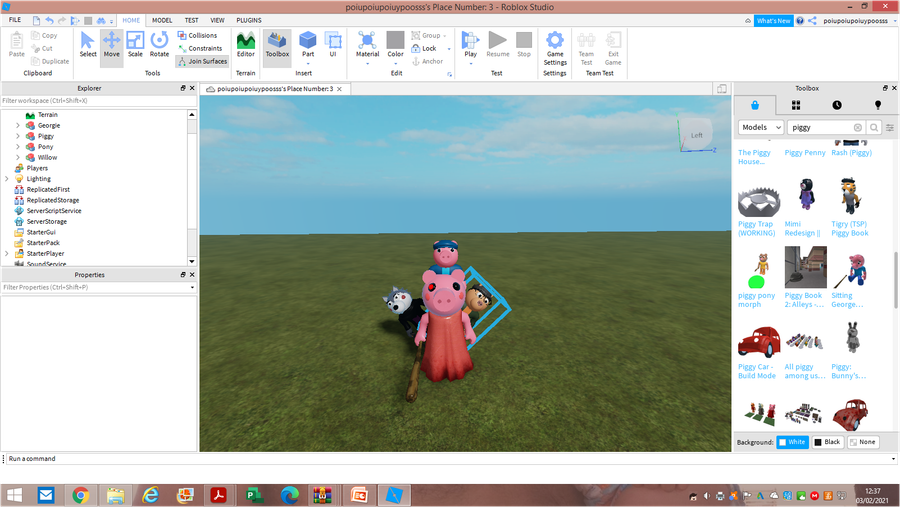Open the Toolbox Creations lightbulb tab
The image size is (900, 507).
click(x=878, y=105)
